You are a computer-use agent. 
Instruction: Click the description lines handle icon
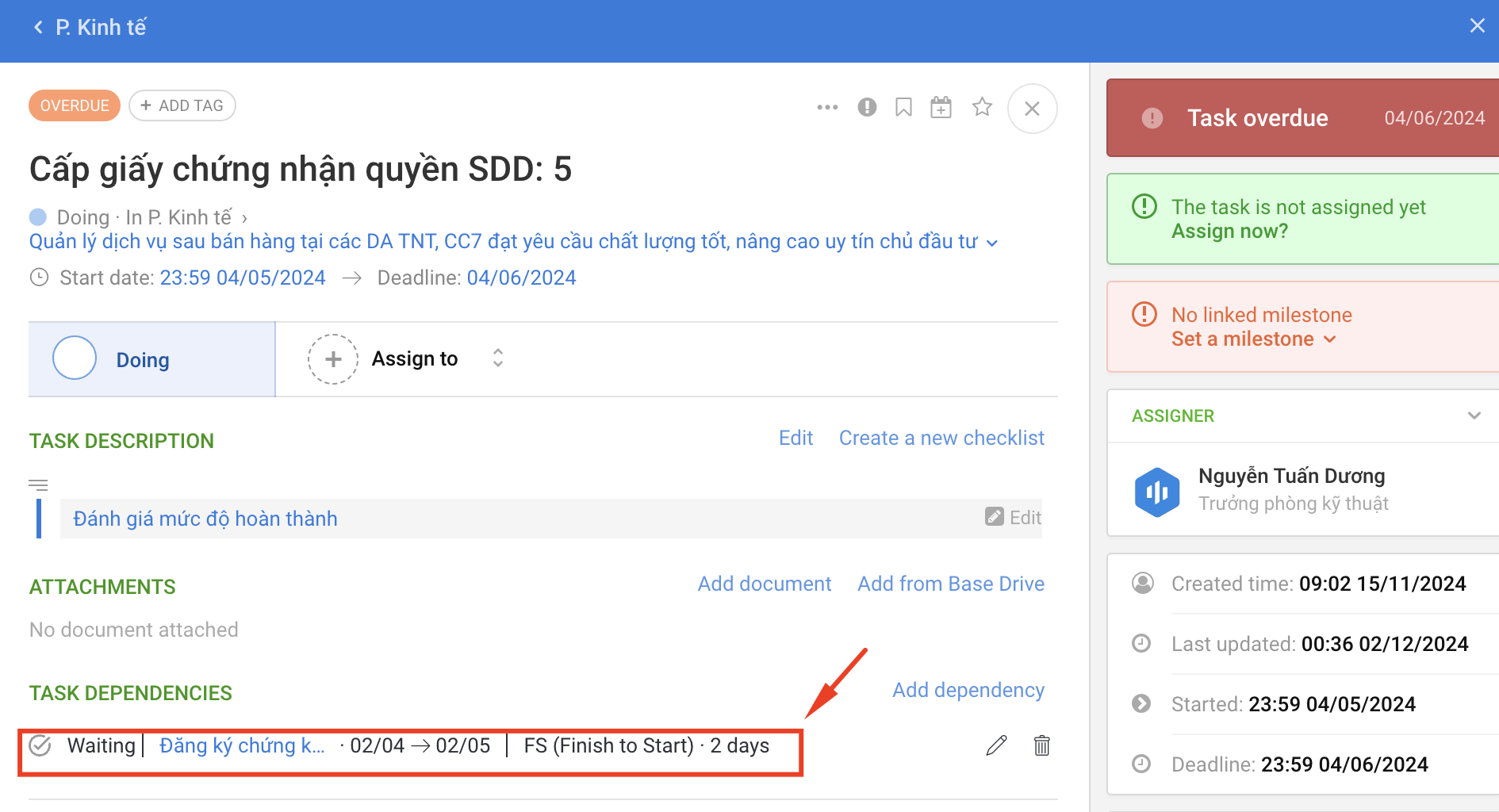pyautogui.click(x=38, y=485)
